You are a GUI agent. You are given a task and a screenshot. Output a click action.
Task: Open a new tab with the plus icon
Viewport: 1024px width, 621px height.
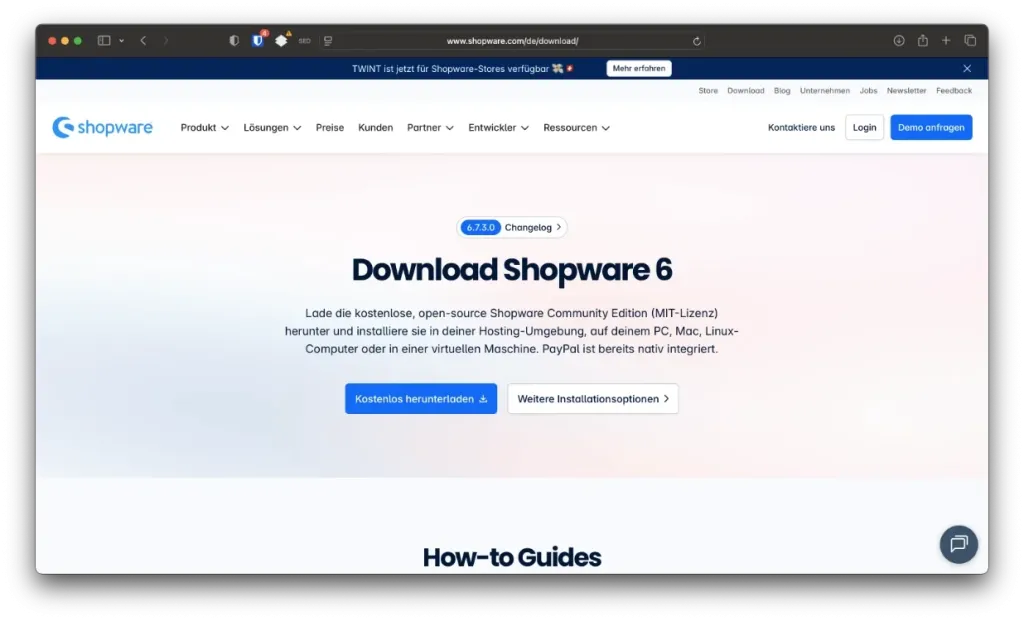click(x=945, y=40)
